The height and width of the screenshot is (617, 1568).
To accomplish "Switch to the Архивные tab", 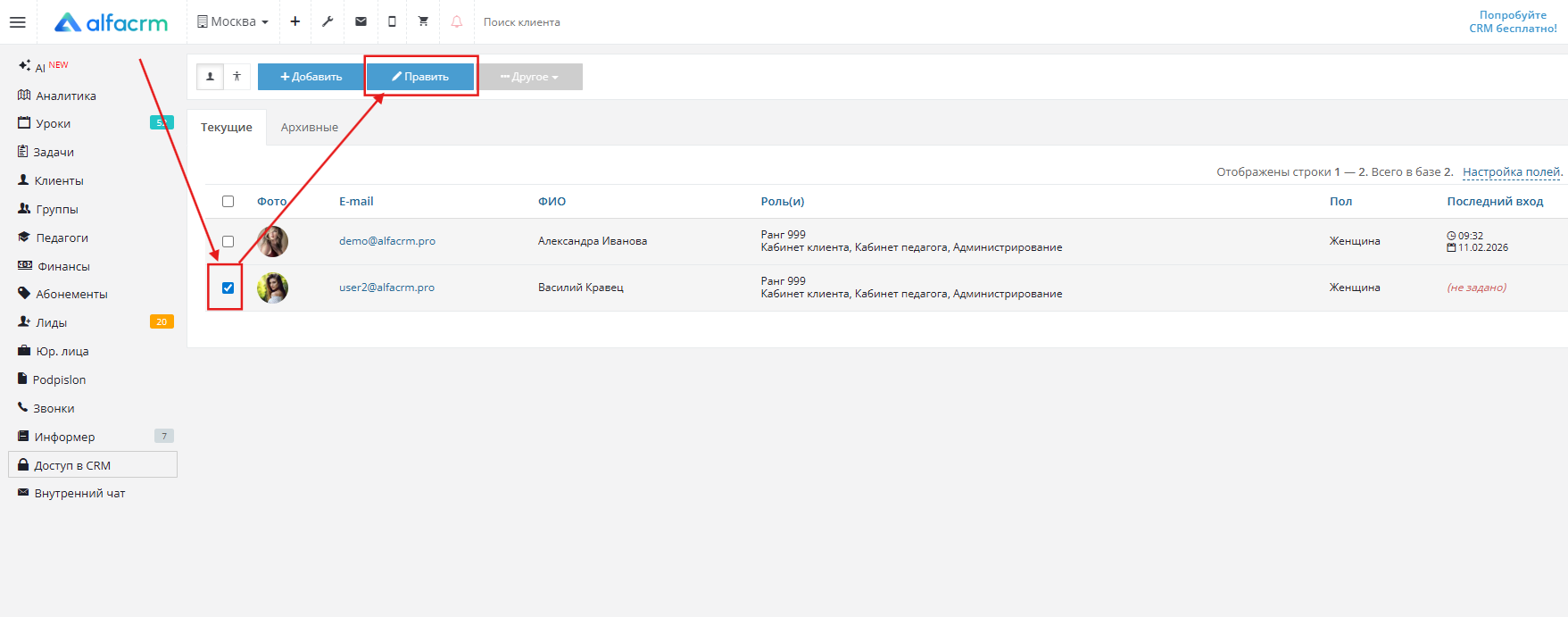I will (309, 128).
